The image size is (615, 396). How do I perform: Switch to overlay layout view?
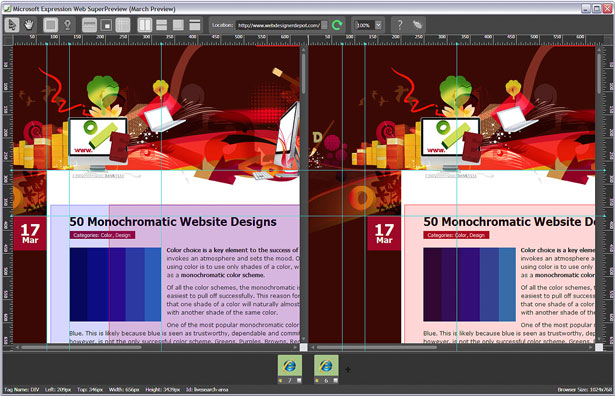click(x=178, y=25)
